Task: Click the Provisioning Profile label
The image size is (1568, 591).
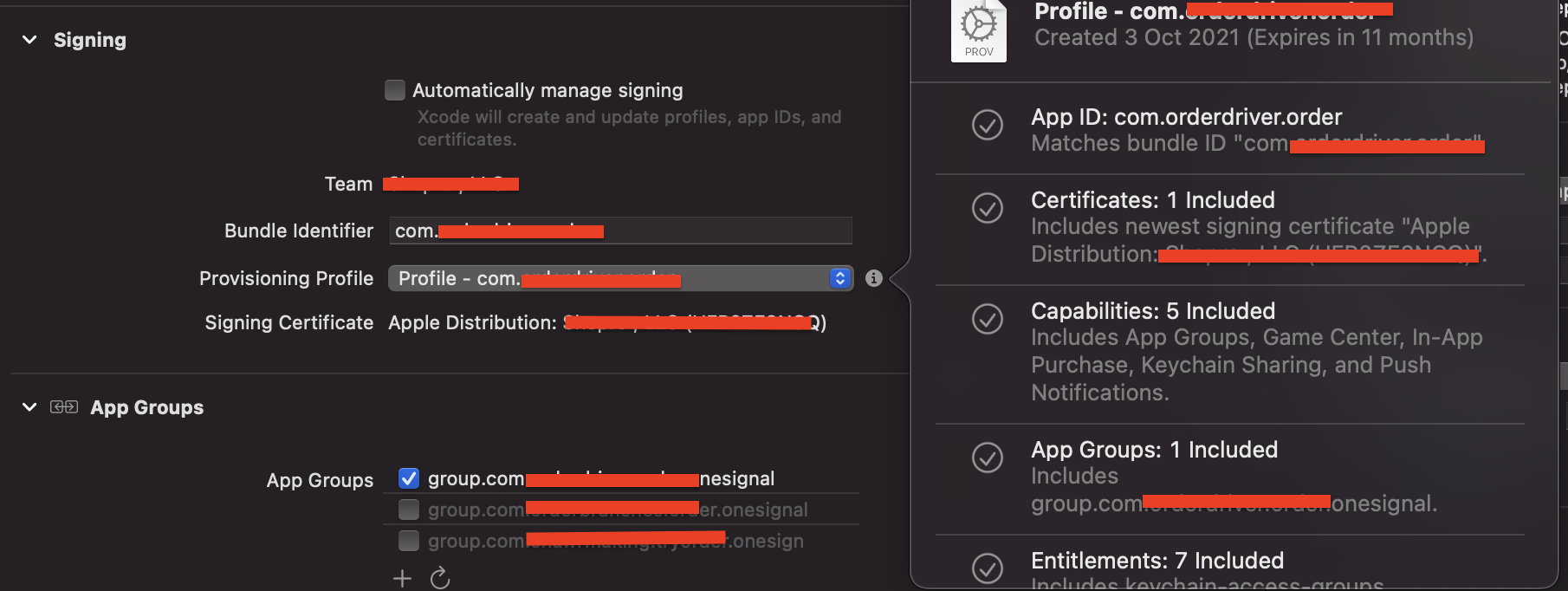Action: [x=287, y=278]
